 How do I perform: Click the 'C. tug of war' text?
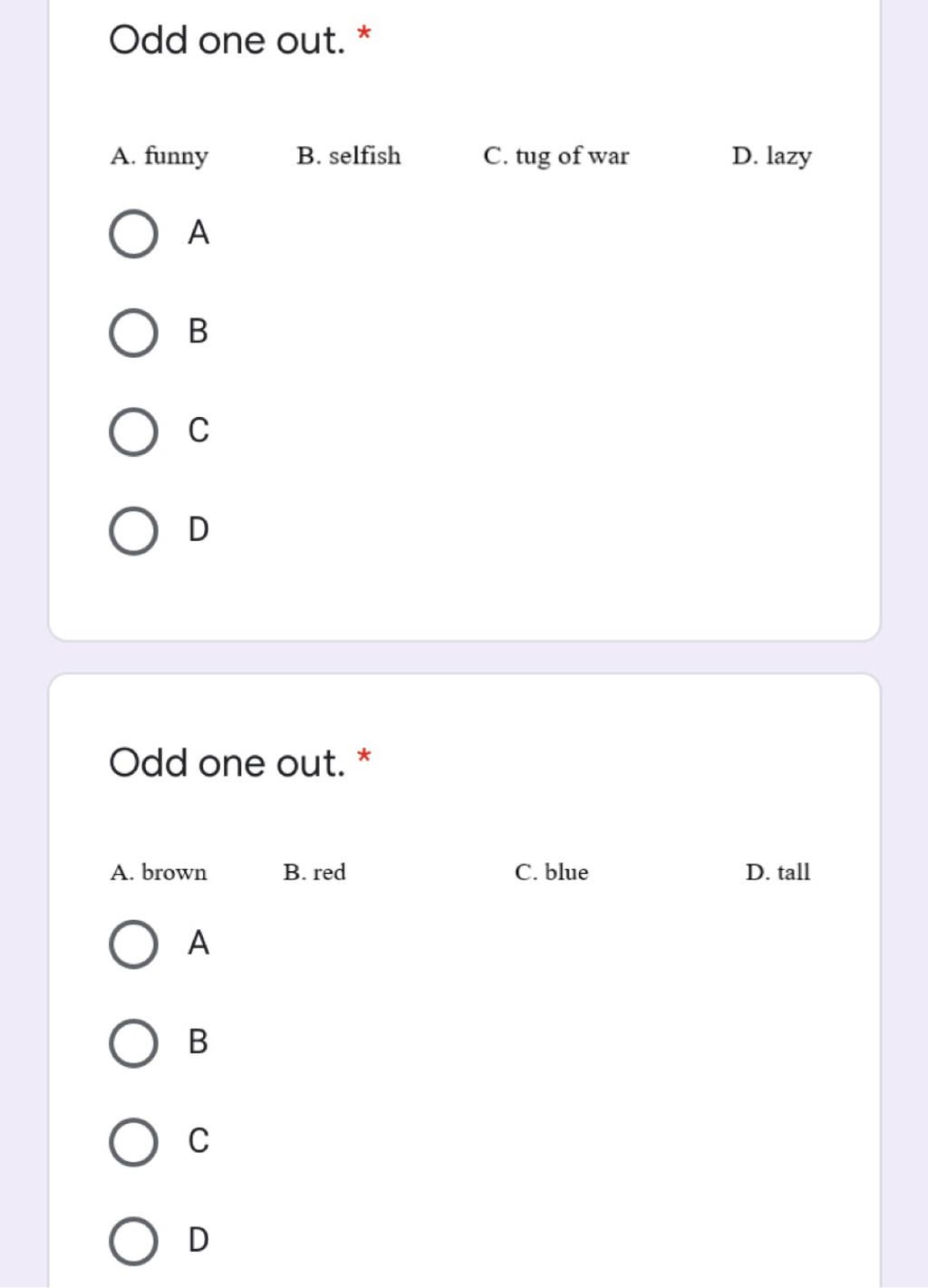(556, 156)
